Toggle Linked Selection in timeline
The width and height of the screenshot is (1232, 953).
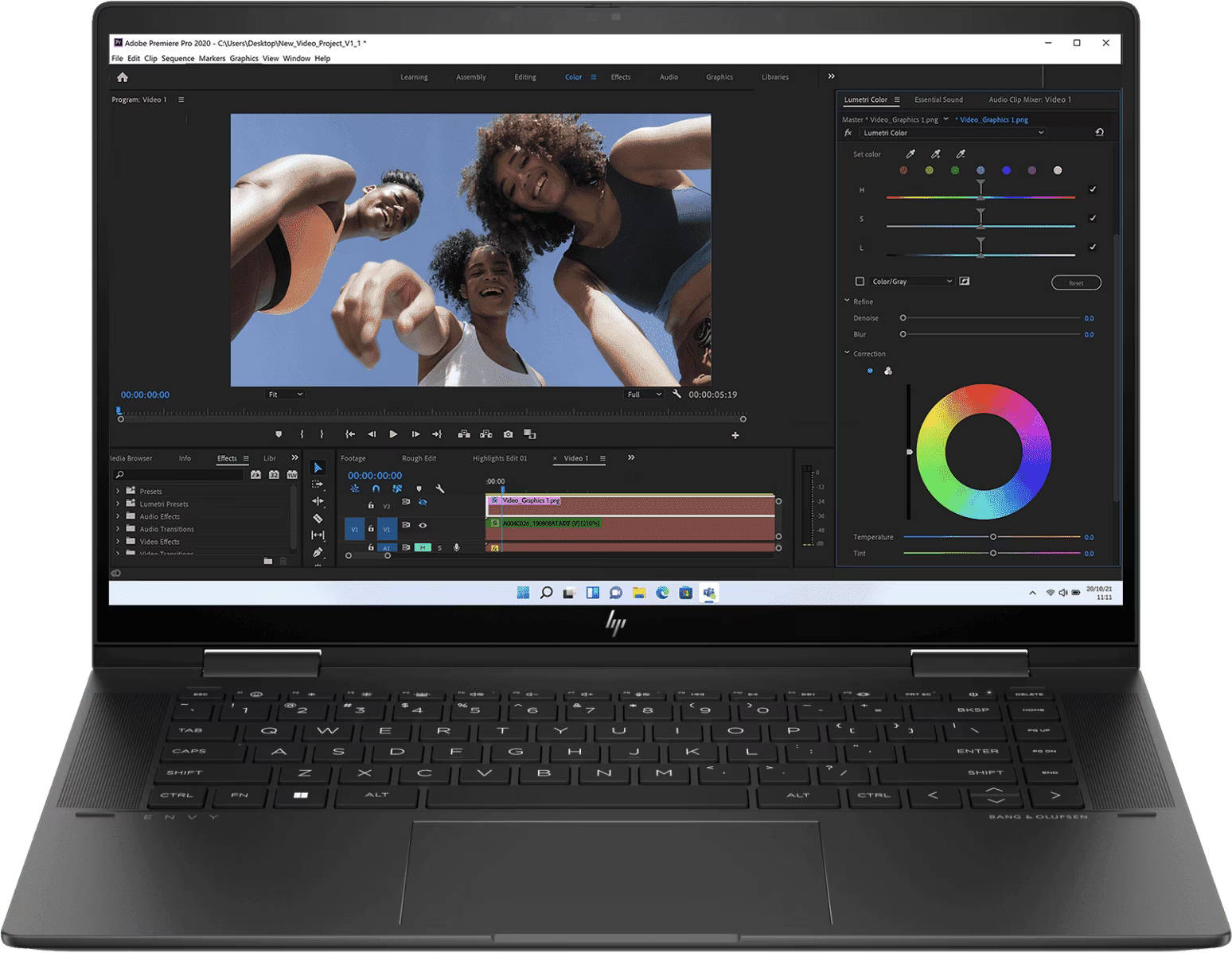click(x=397, y=488)
